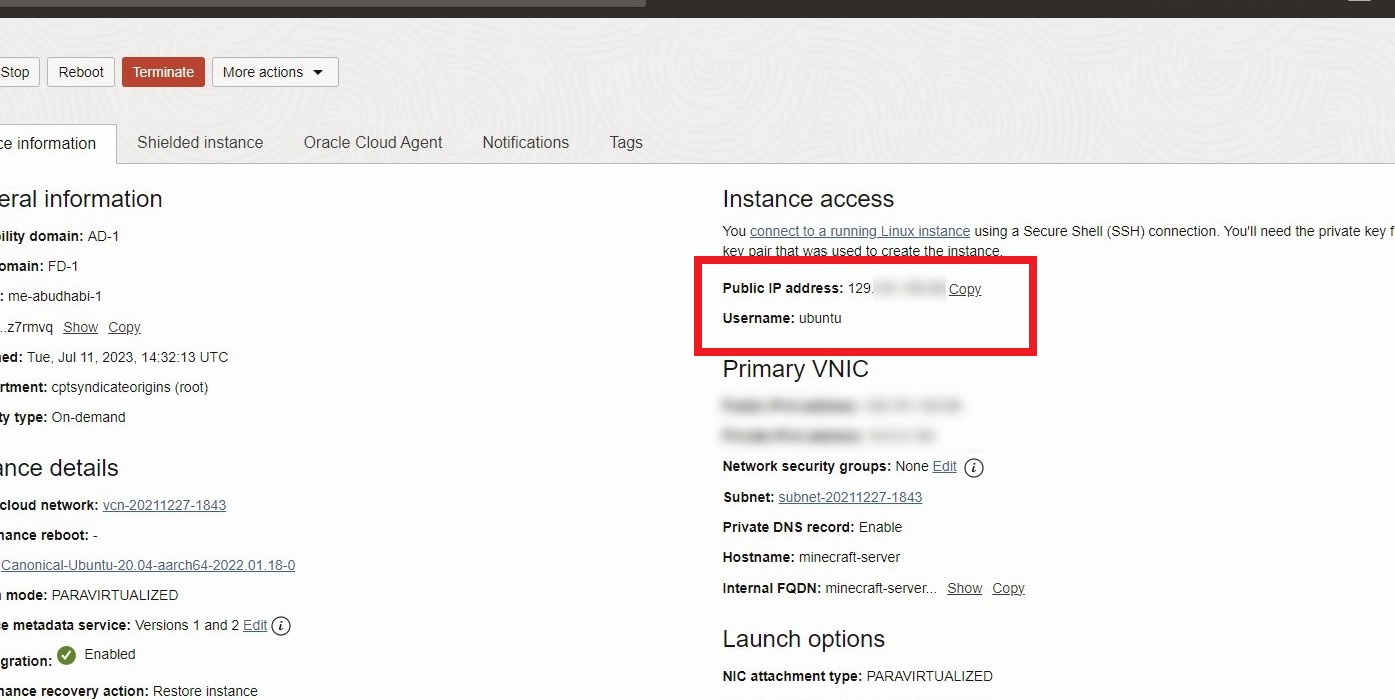Open the More actions dropdown
Image resolution: width=1395 pixels, height=700 pixels.
(274, 72)
